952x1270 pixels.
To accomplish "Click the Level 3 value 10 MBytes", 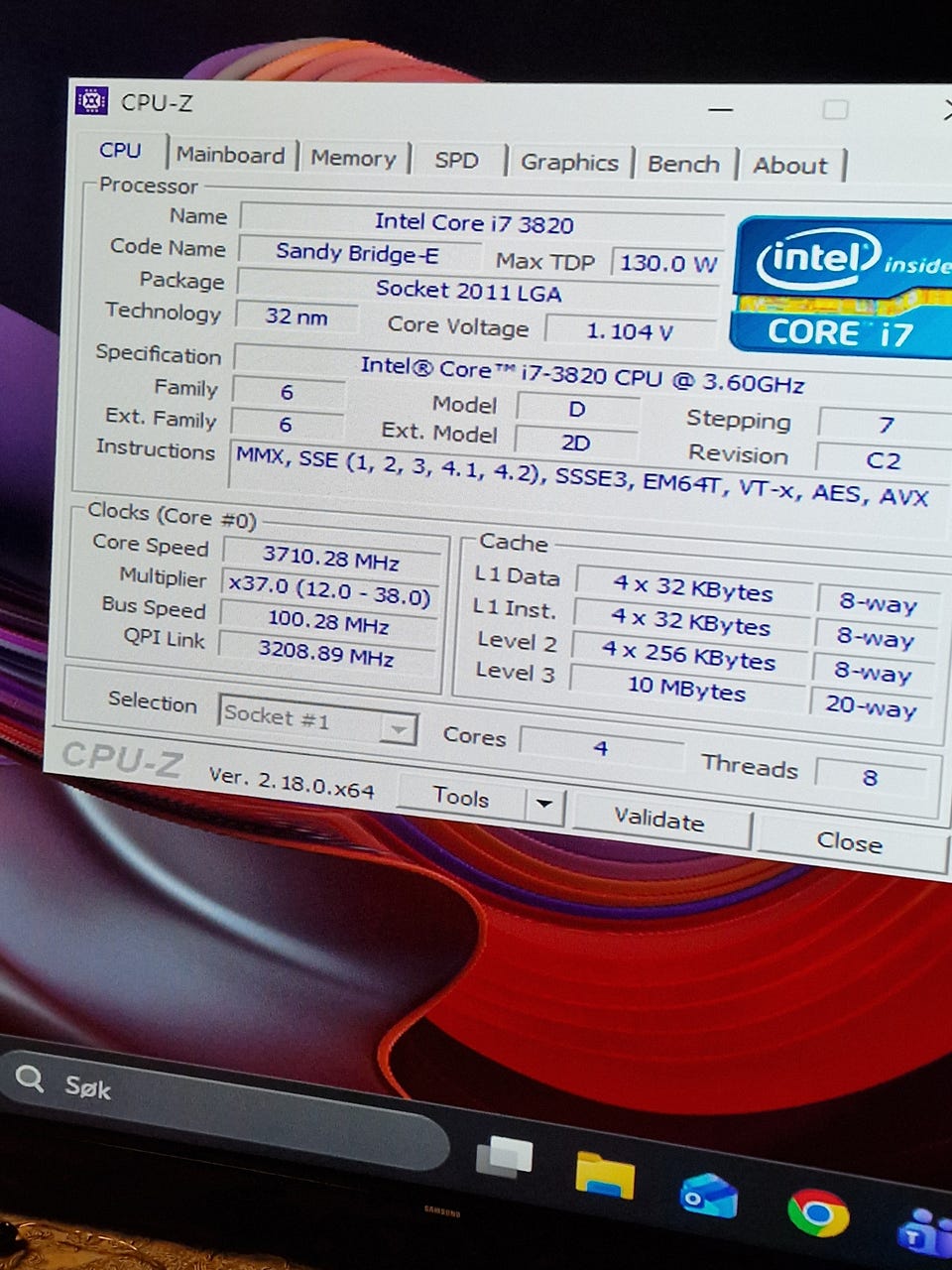I will pos(686,689).
